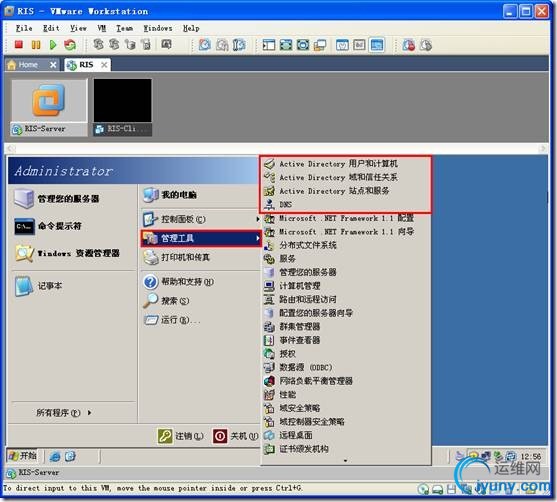Screen dimensions: 557x502
Task: Click the Reset VM toolbar icon
Action: point(70,45)
